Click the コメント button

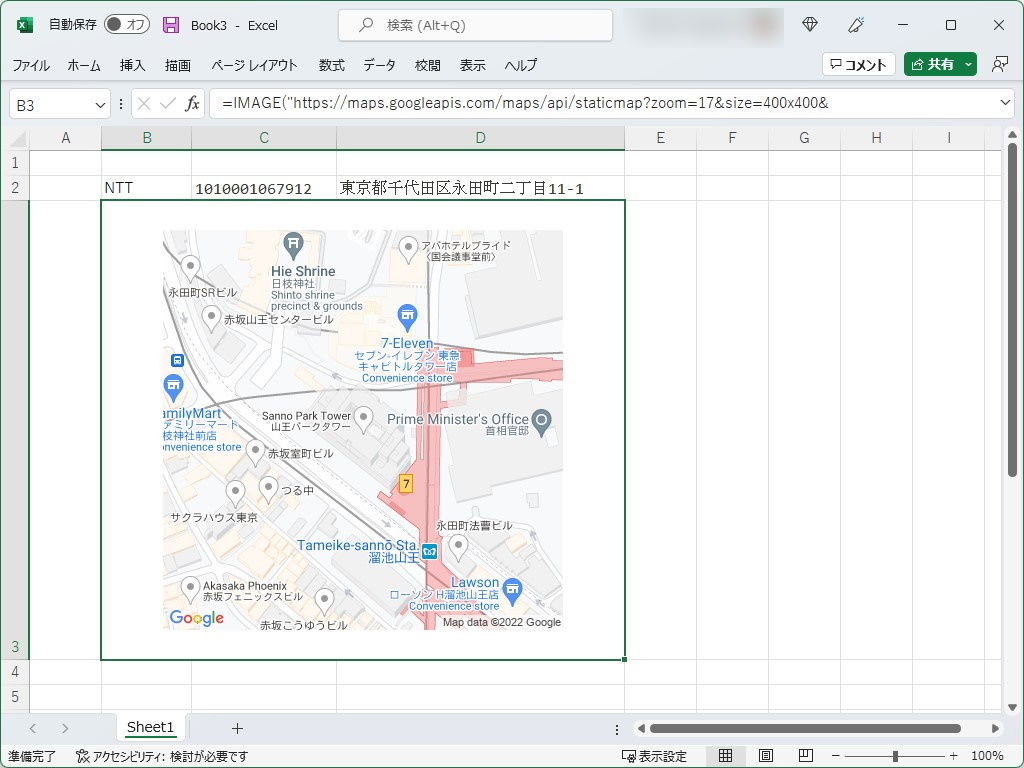(x=858, y=63)
